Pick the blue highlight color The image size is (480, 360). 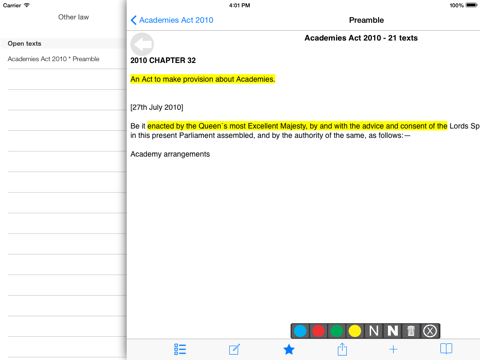(x=300, y=331)
